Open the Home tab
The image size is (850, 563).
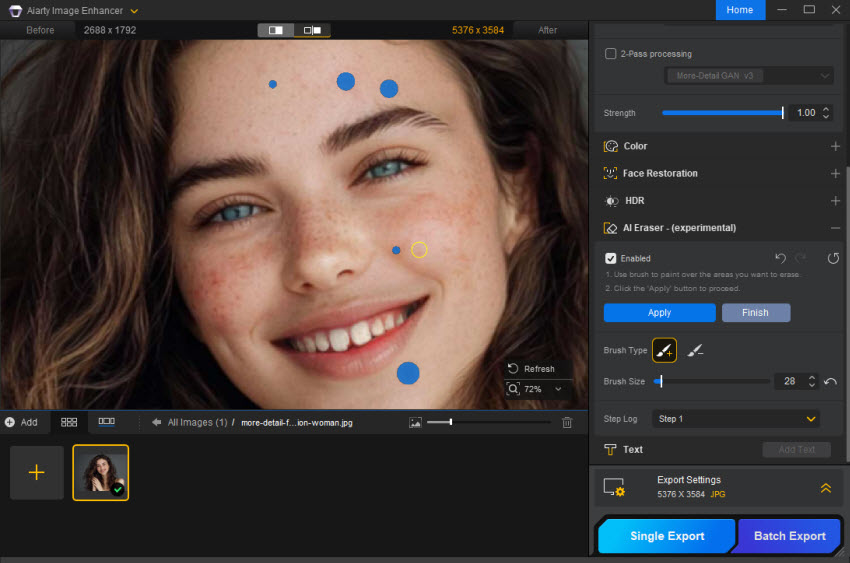[x=739, y=10]
